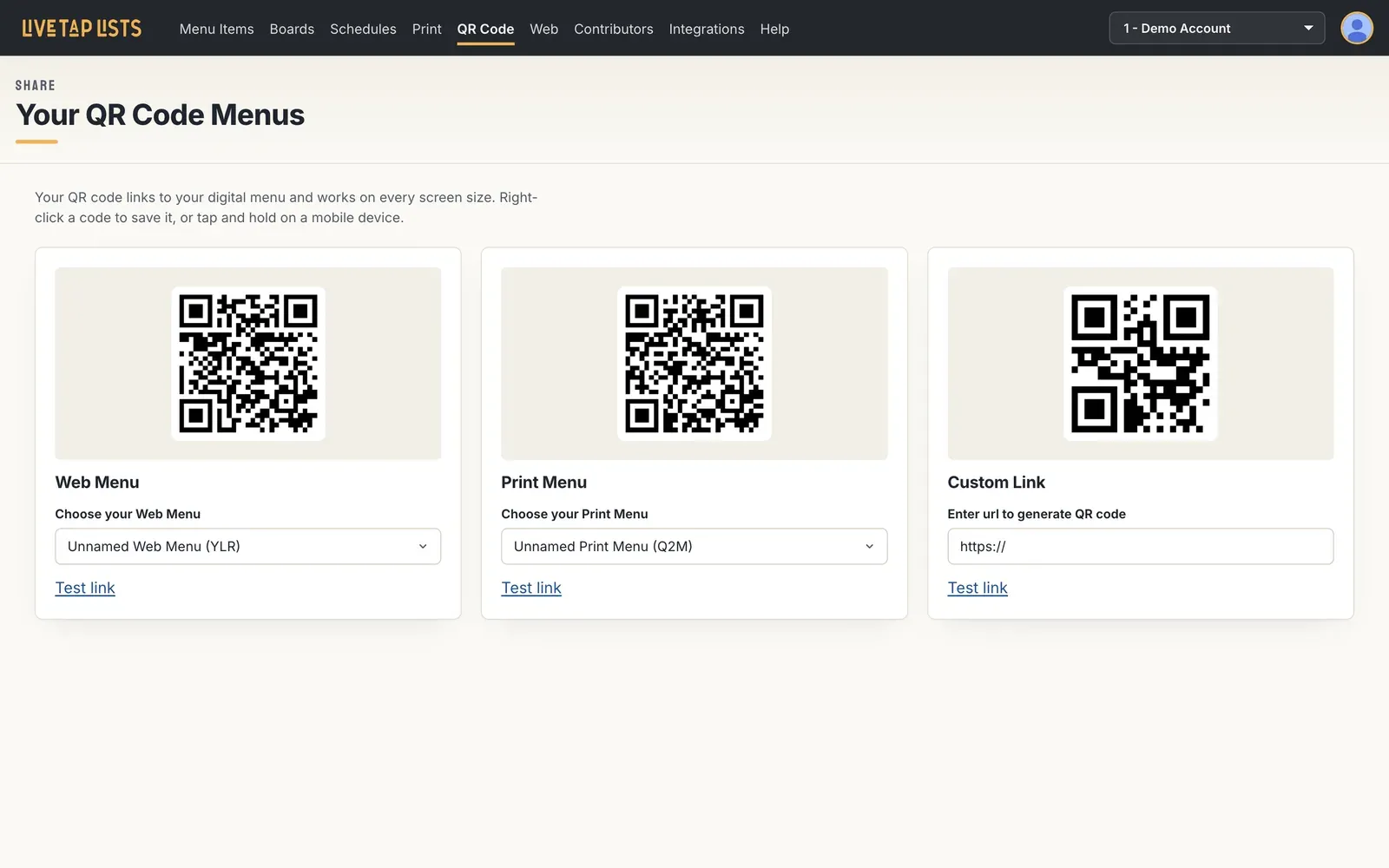Open the Print tab in the nav
Image resolution: width=1389 pixels, height=868 pixels.
pyautogui.click(x=426, y=29)
